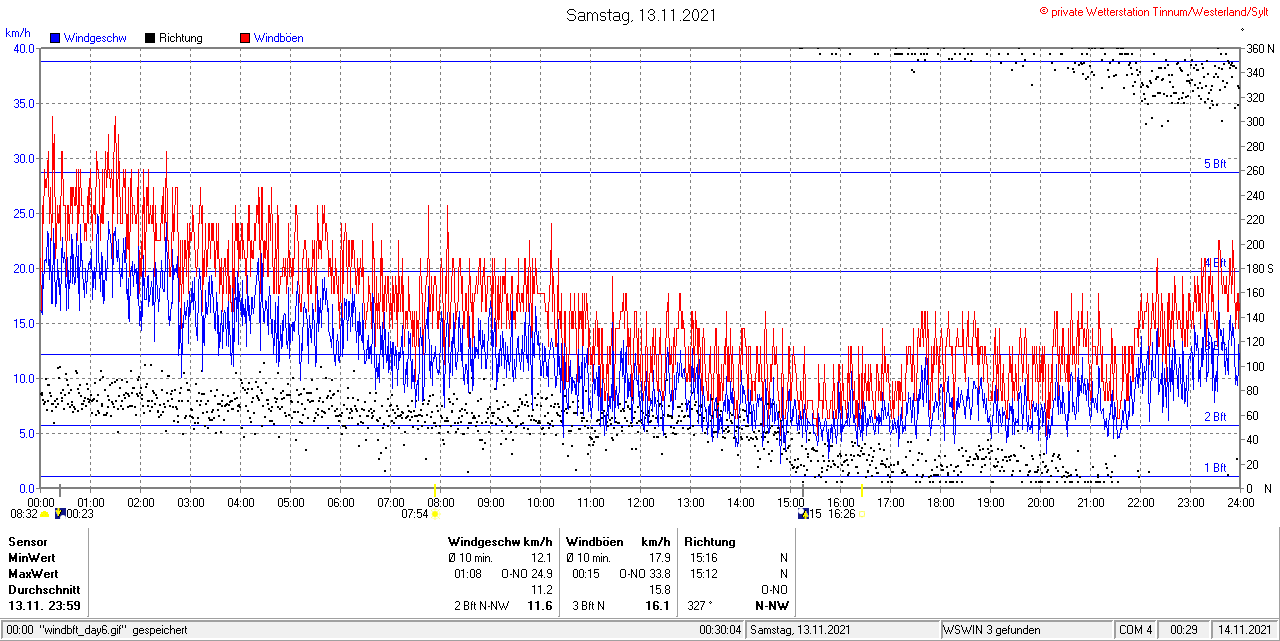The image size is (1280, 641).
Task: Click the Richtung column header in table
Action: 710,542
